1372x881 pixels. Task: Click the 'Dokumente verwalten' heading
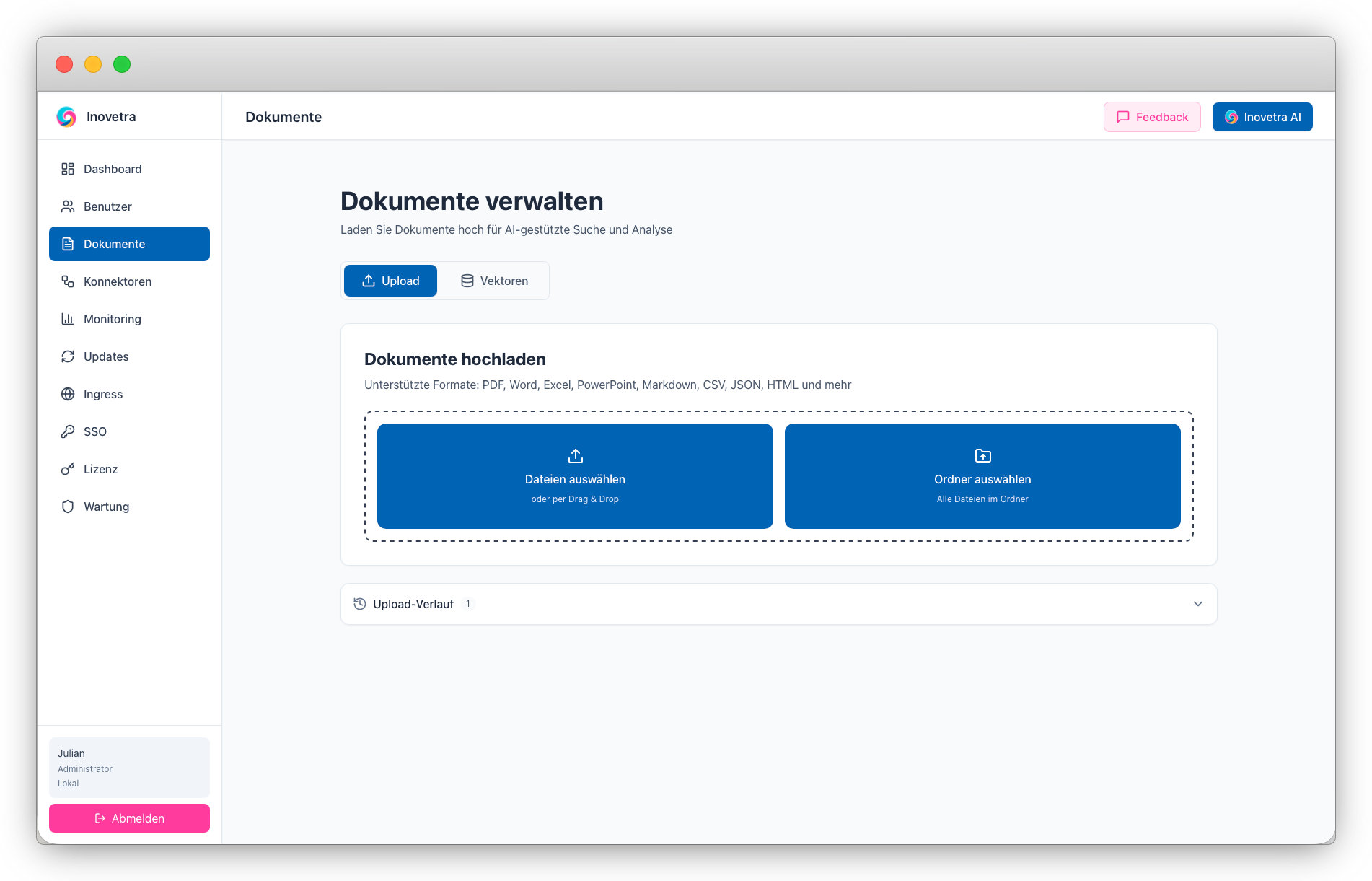(472, 201)
